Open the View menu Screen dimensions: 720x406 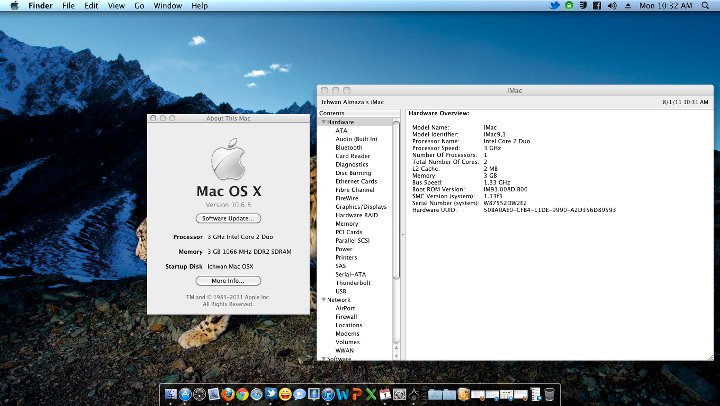pos(116,6)
